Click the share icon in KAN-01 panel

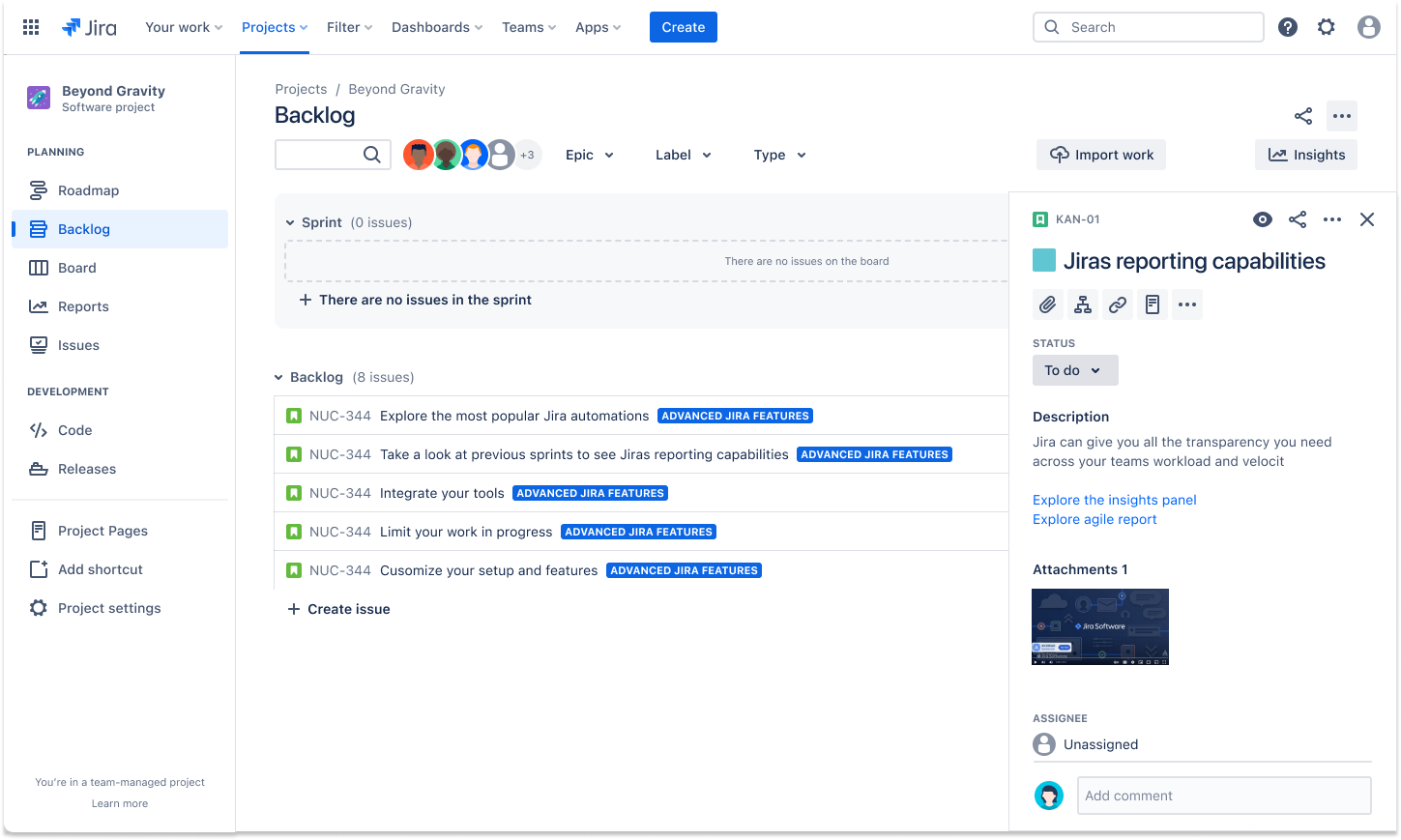coord(1298,219)
